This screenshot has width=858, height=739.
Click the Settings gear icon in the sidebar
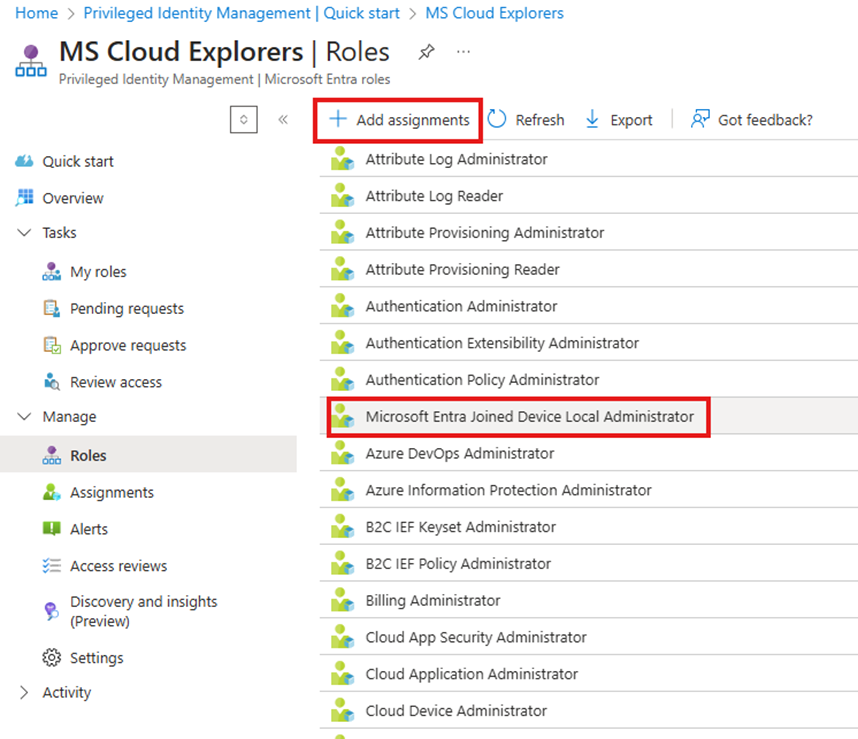(52, 658)
